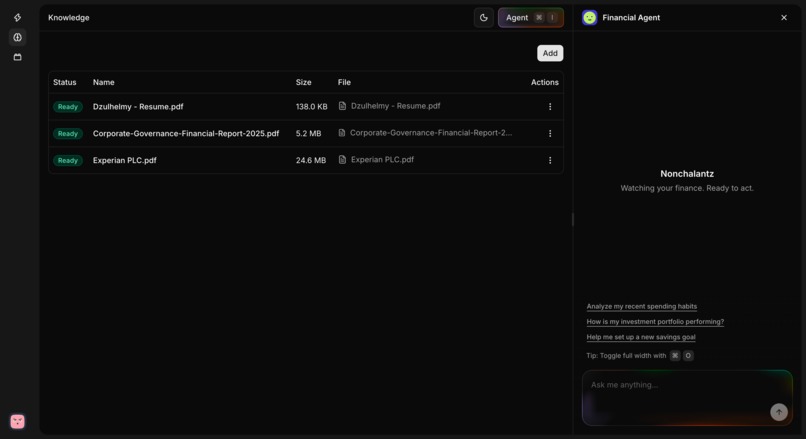Click the 5.2 MB size value
This screenshot has width=806, height=439.
(308, 133)
